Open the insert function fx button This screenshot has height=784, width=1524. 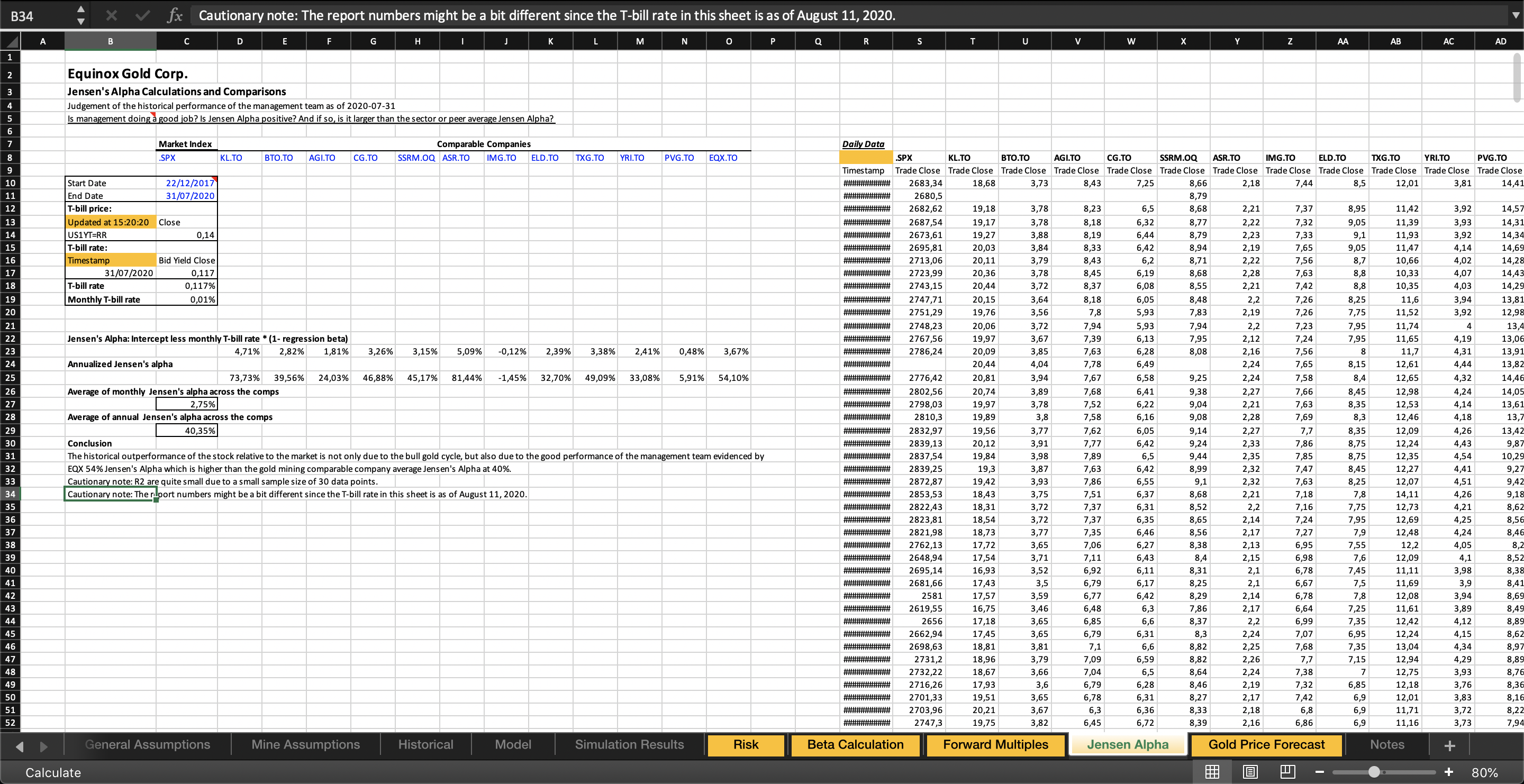[175, 15]
